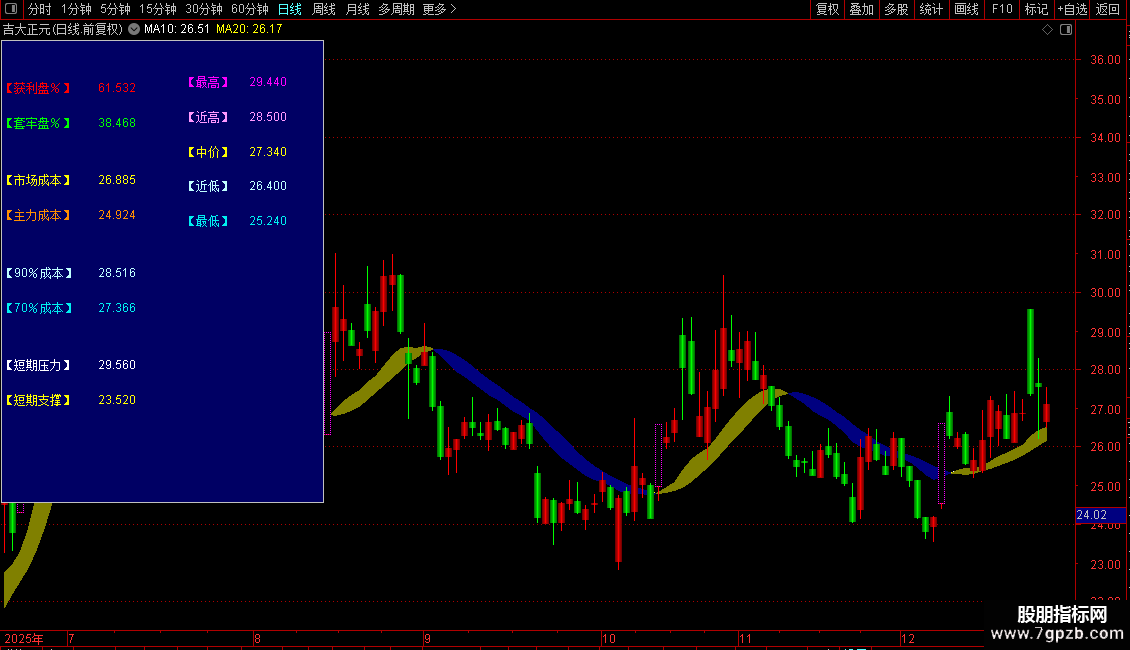
Task: Open the F10 company info
Action: [1002, 9]
